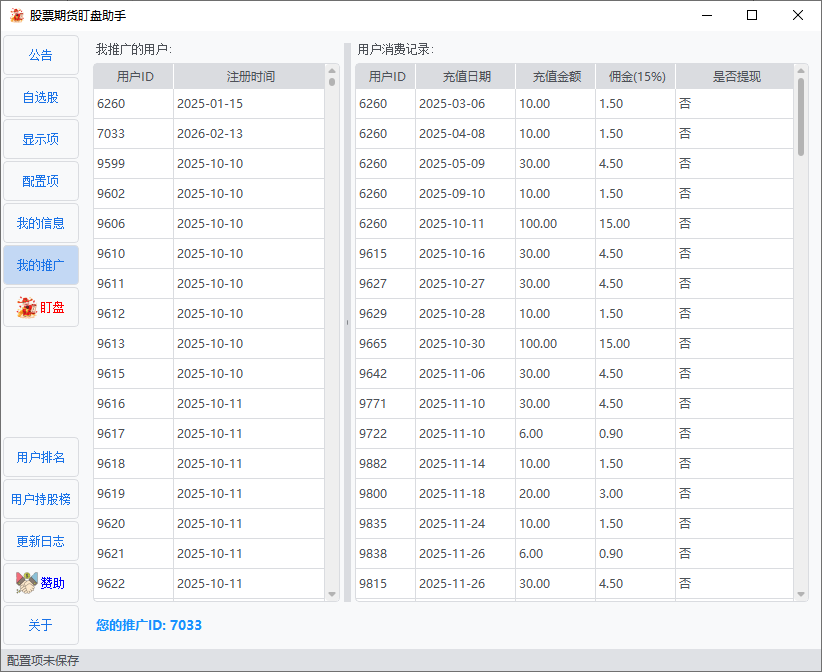Click status bar text 配置项未保存
This screenshot has height=672, width=822.
tap(43, 660)
